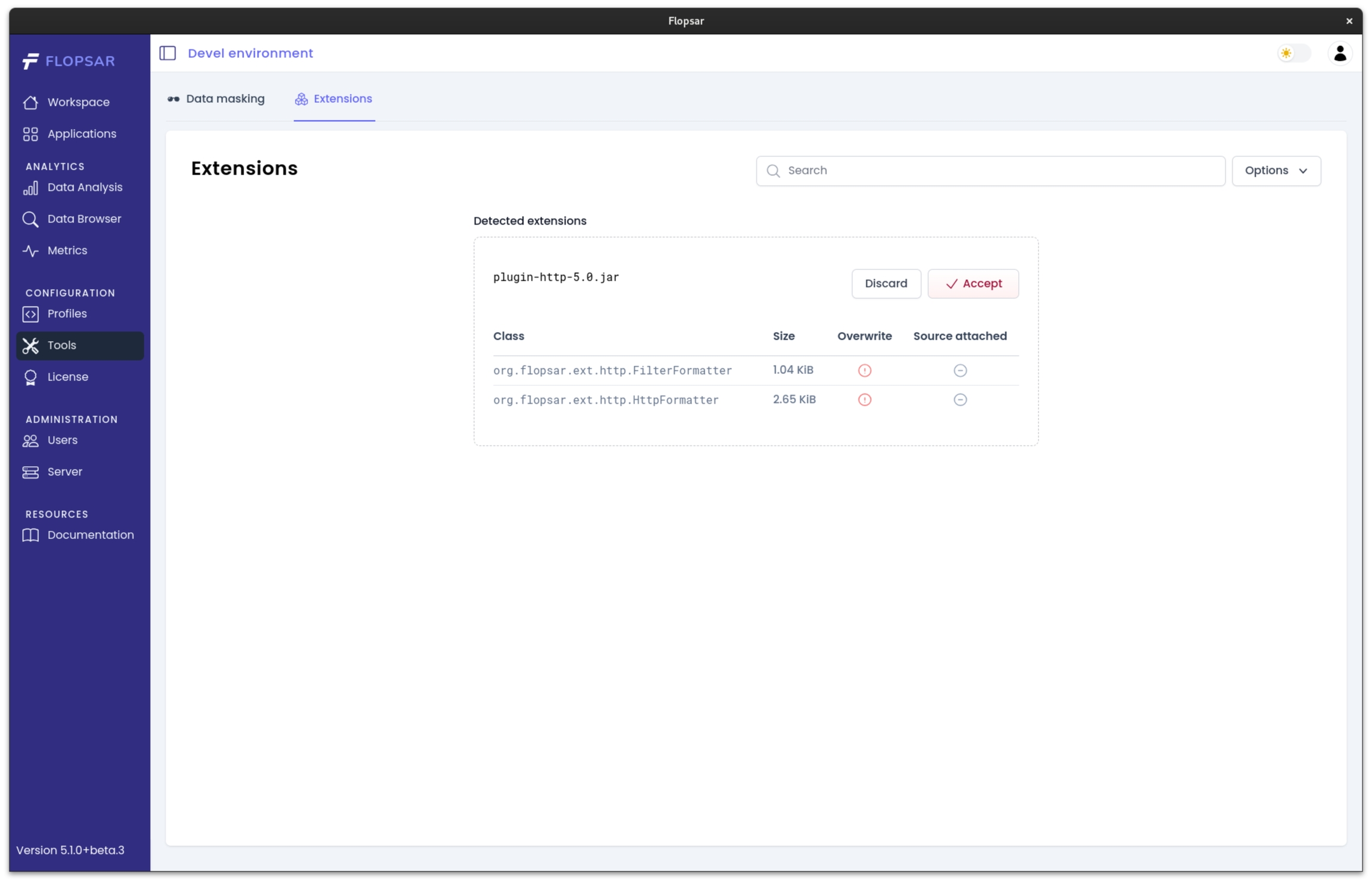Switch to the Data masking tab
1372x883 pixels.
coord(216,99)
